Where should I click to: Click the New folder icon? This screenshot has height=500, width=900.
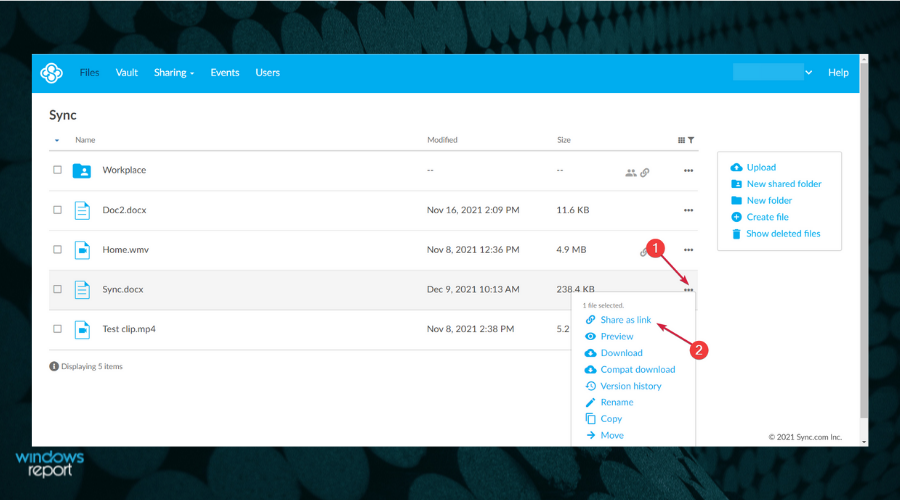point(736,200)
